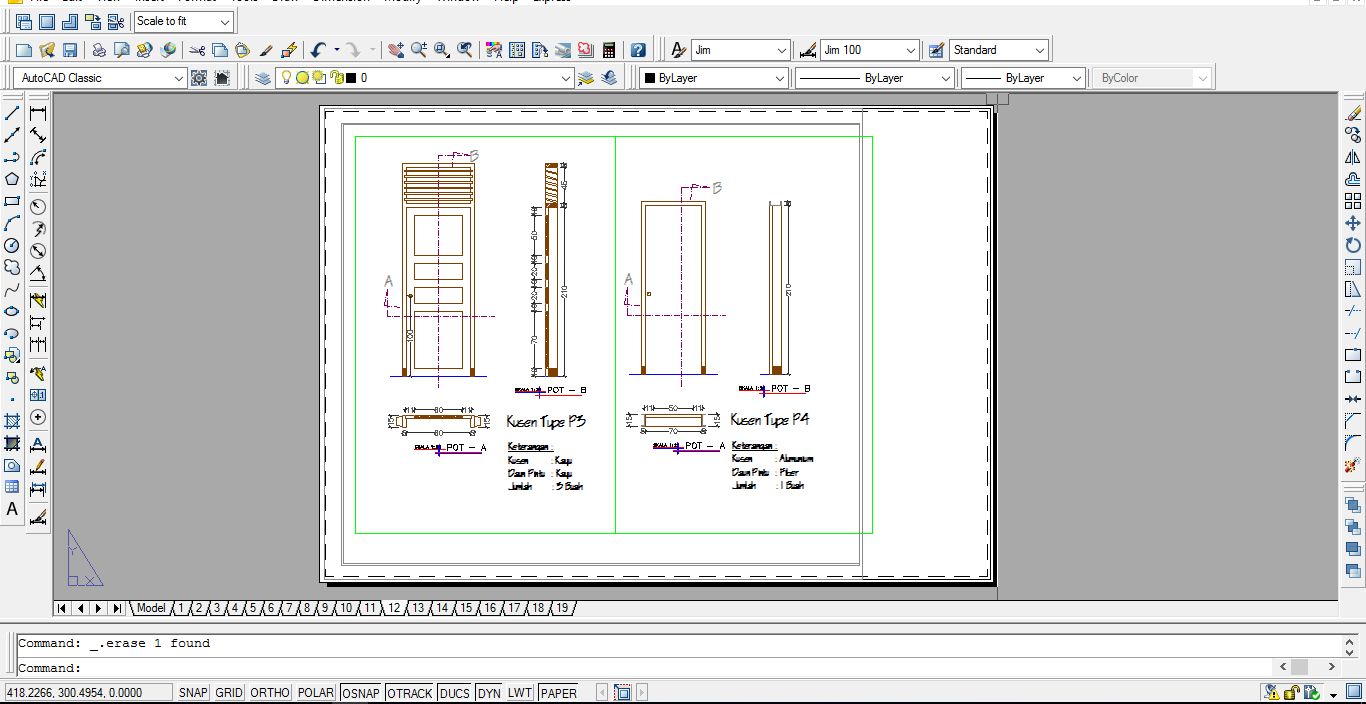This screenshot has width=1366, height=704.
Task: Open the Layer Properties Manager icon
Action: 263,78
